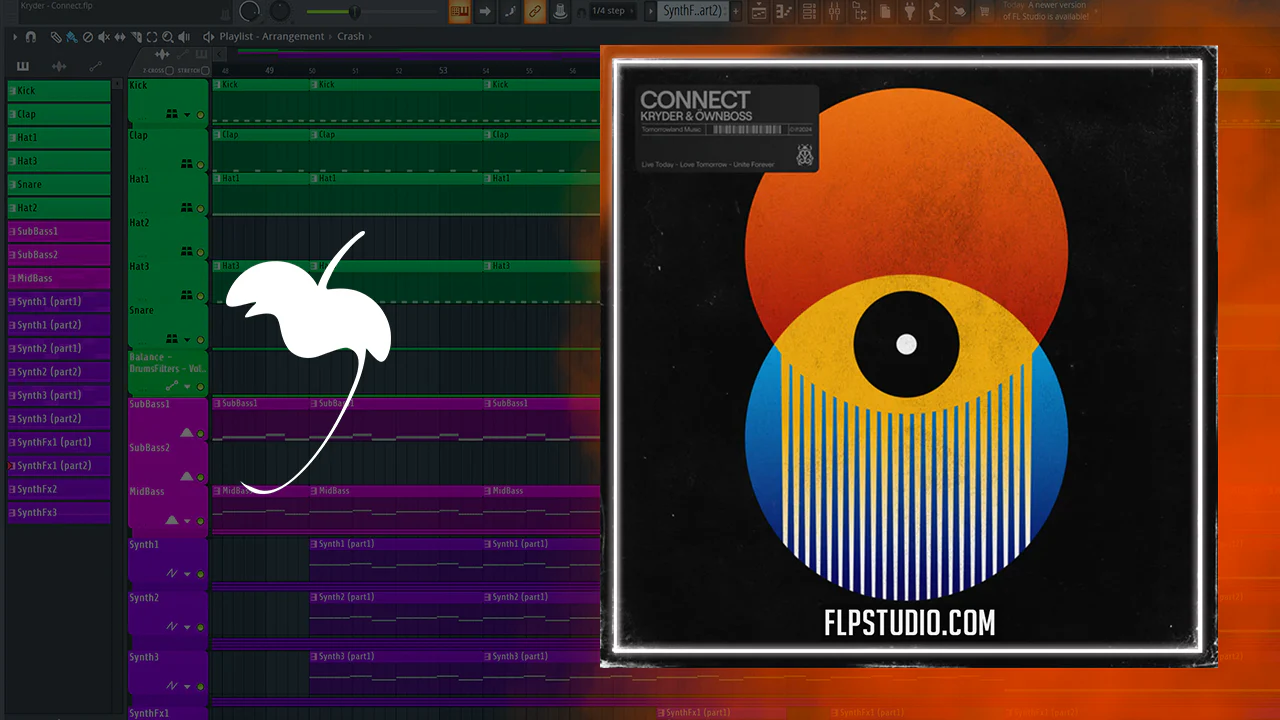Open the Playlist - Arrangement menu
This screenshot has height=720, width=1280.
(x=272, y=37)
